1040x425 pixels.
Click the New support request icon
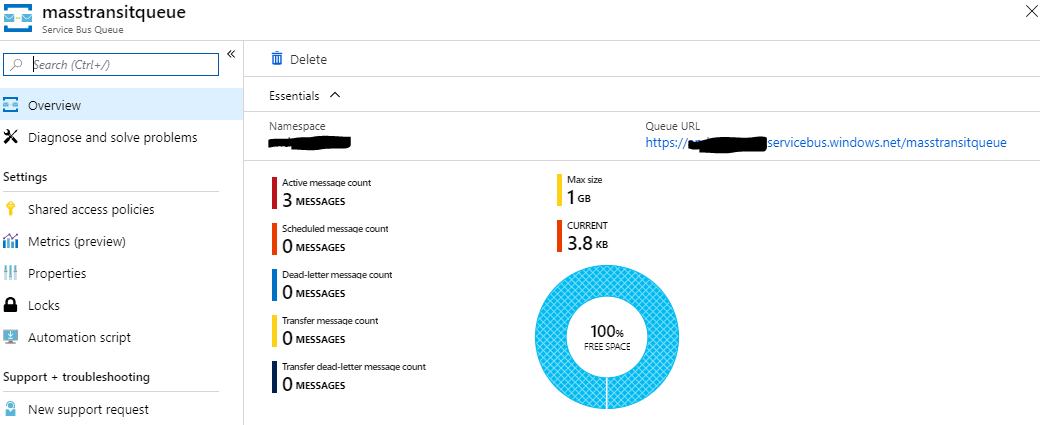[11, 408]
